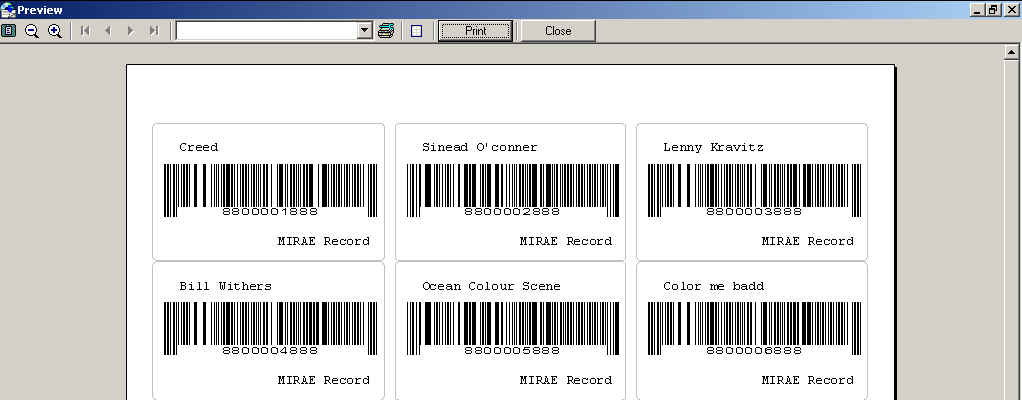This screenshot has width=1022, height=400.
Task: Select the Sinead O'conner label title
Action: tap(480, 147)
